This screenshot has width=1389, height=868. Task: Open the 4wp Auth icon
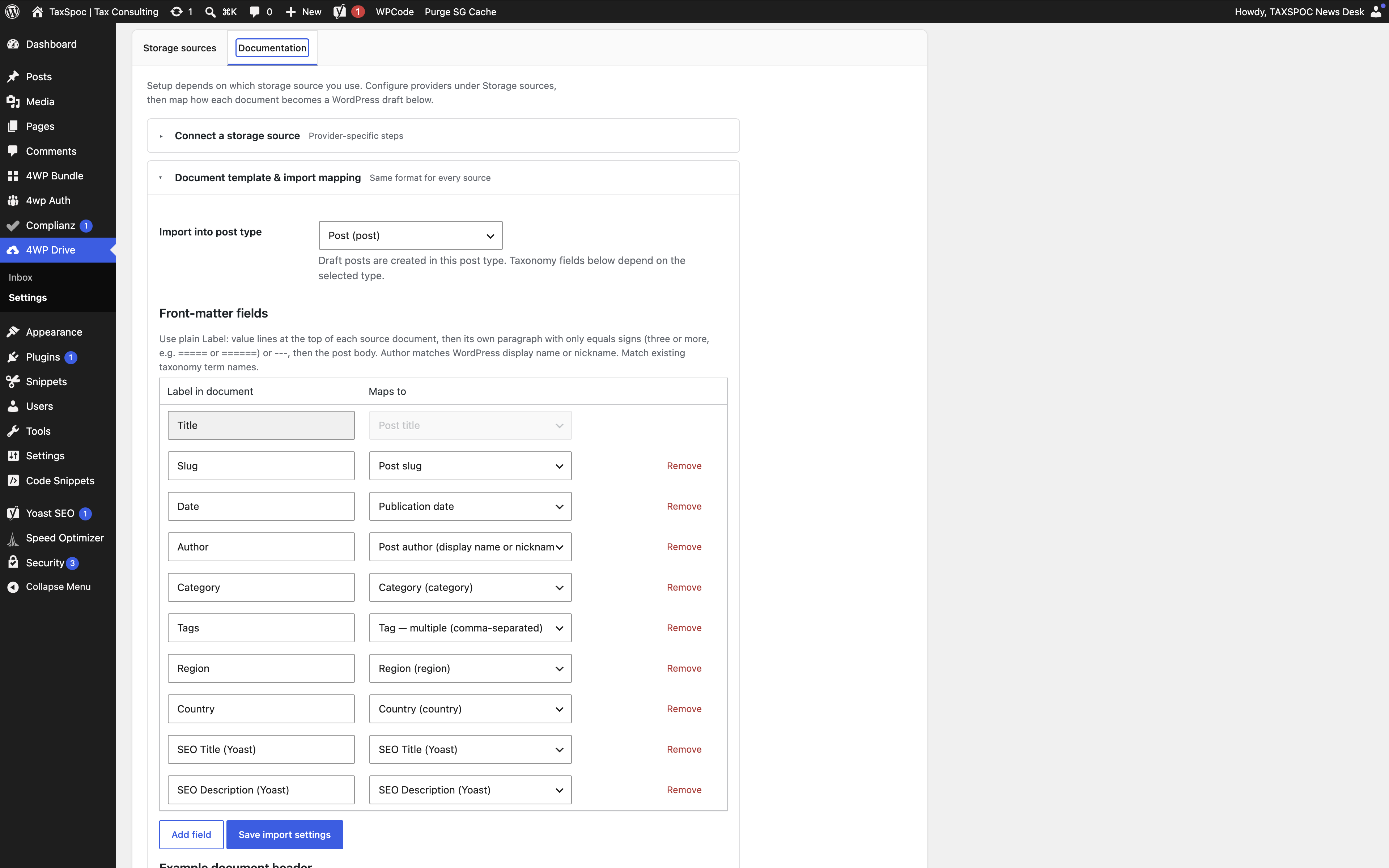click(x=13, y=200)
